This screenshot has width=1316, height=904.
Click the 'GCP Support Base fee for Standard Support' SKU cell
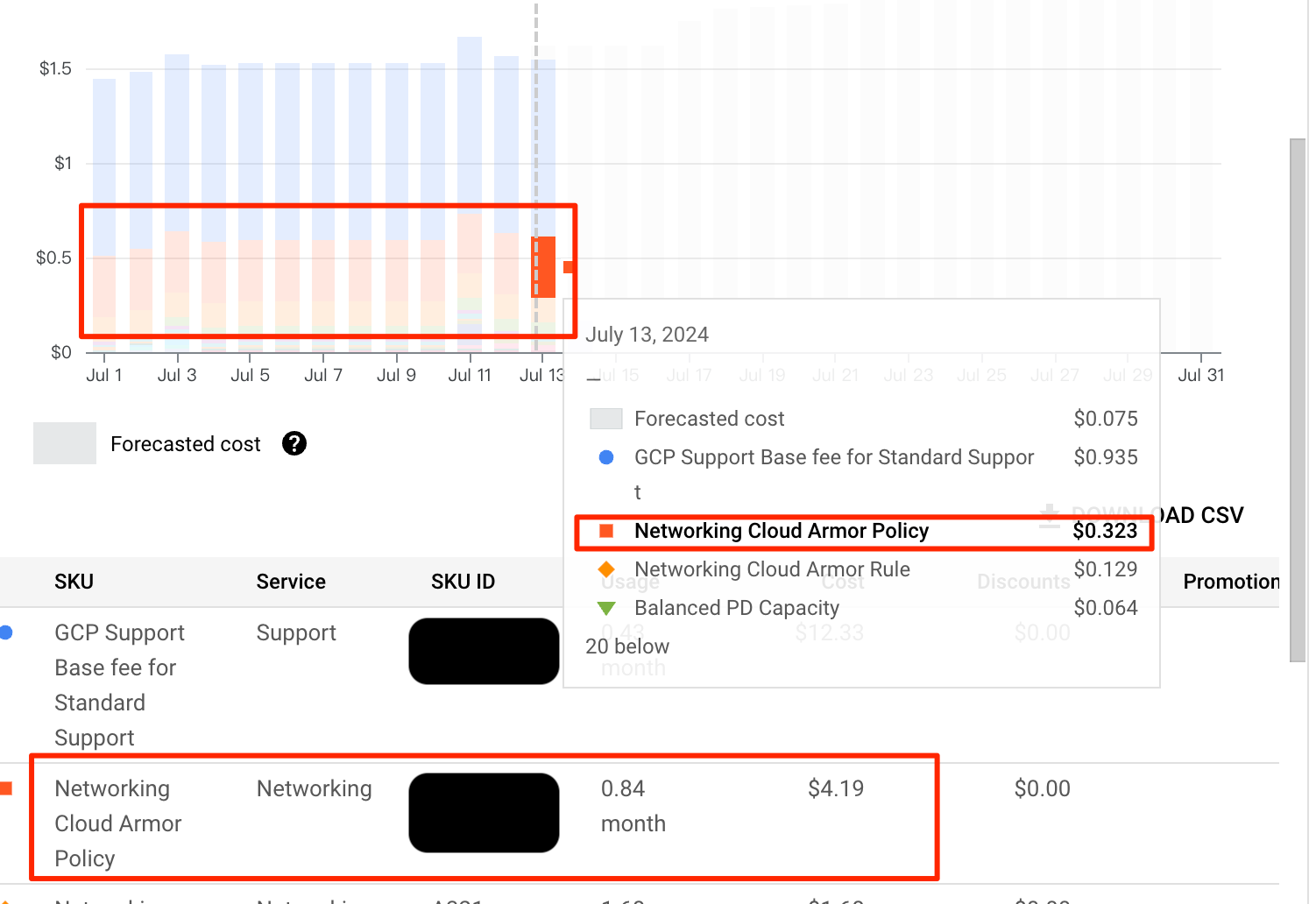pos(120,685)
